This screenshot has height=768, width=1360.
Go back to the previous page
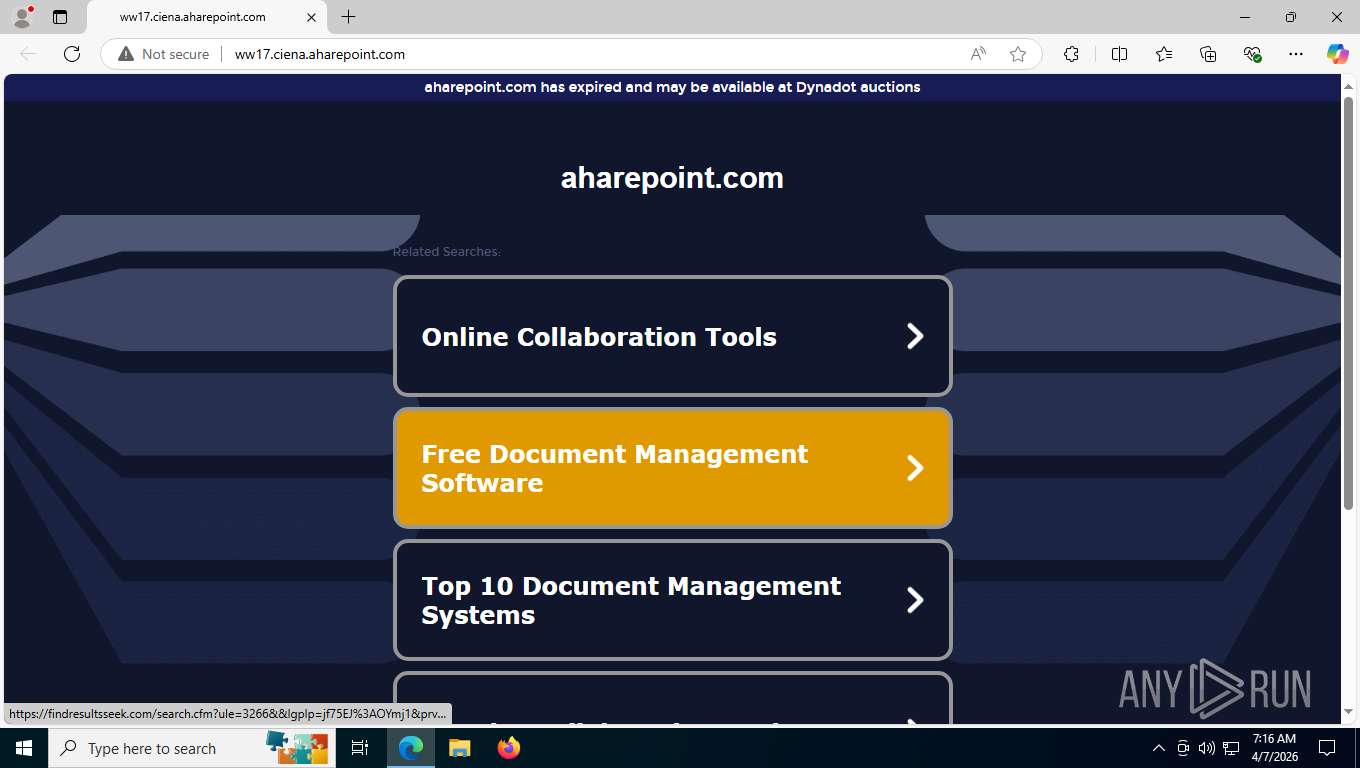28,54
